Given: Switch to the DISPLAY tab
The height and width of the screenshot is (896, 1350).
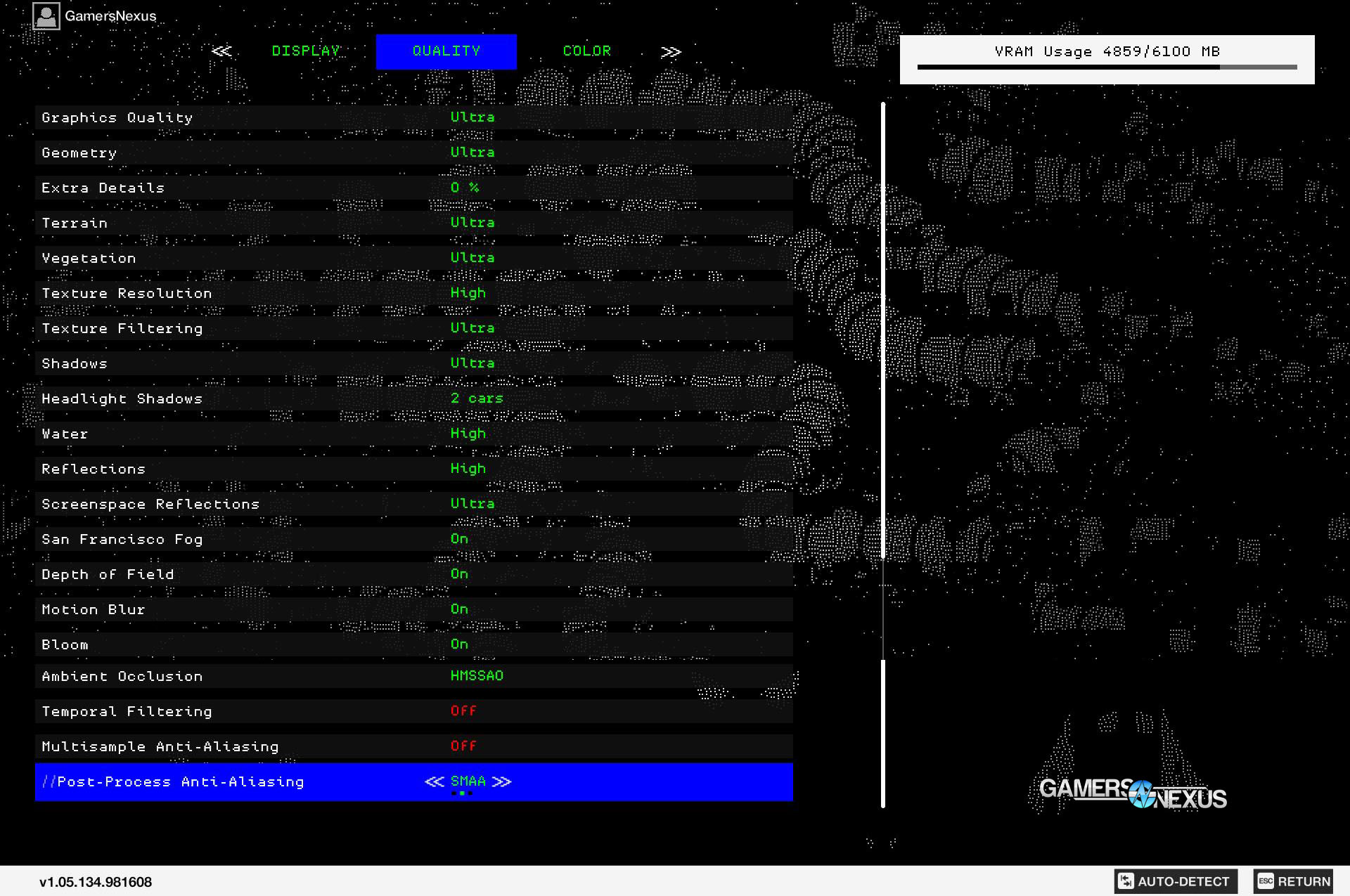Looking at the screenshot, I should click(306, 51).
